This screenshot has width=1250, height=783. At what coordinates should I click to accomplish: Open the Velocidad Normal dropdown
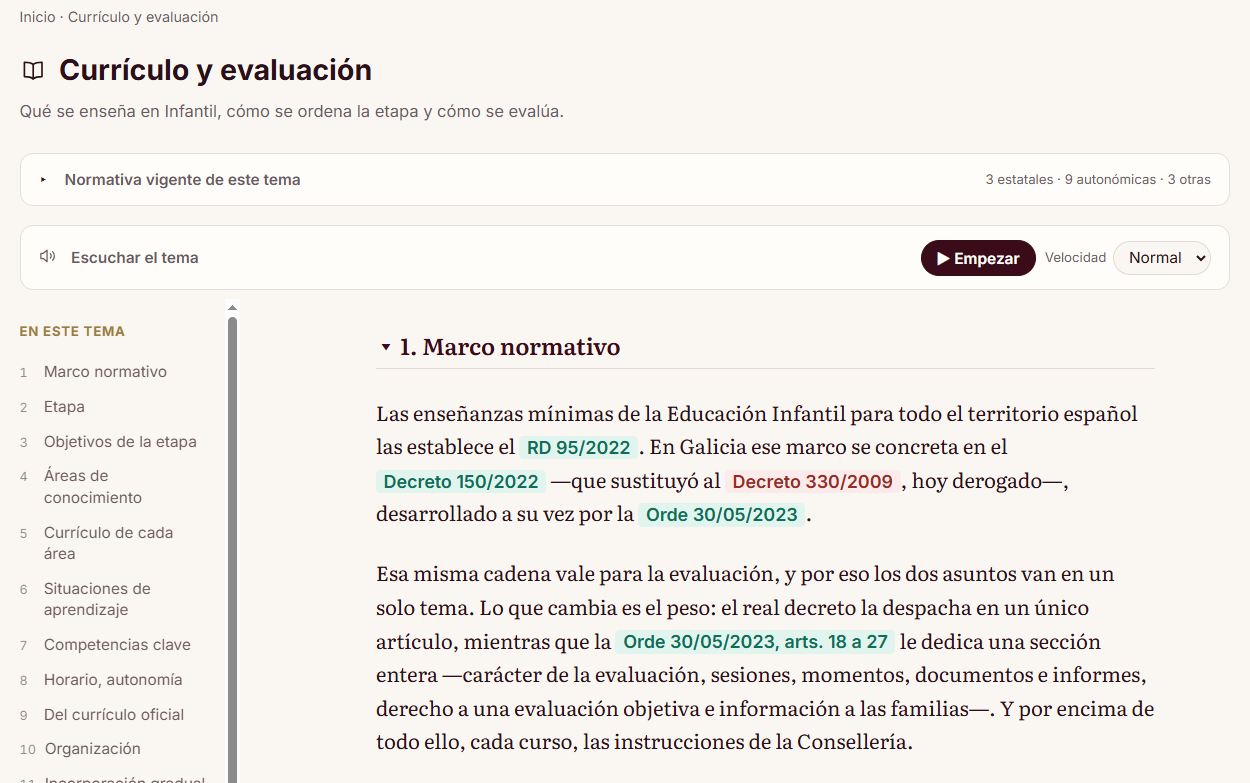(x=1162, y=258)
